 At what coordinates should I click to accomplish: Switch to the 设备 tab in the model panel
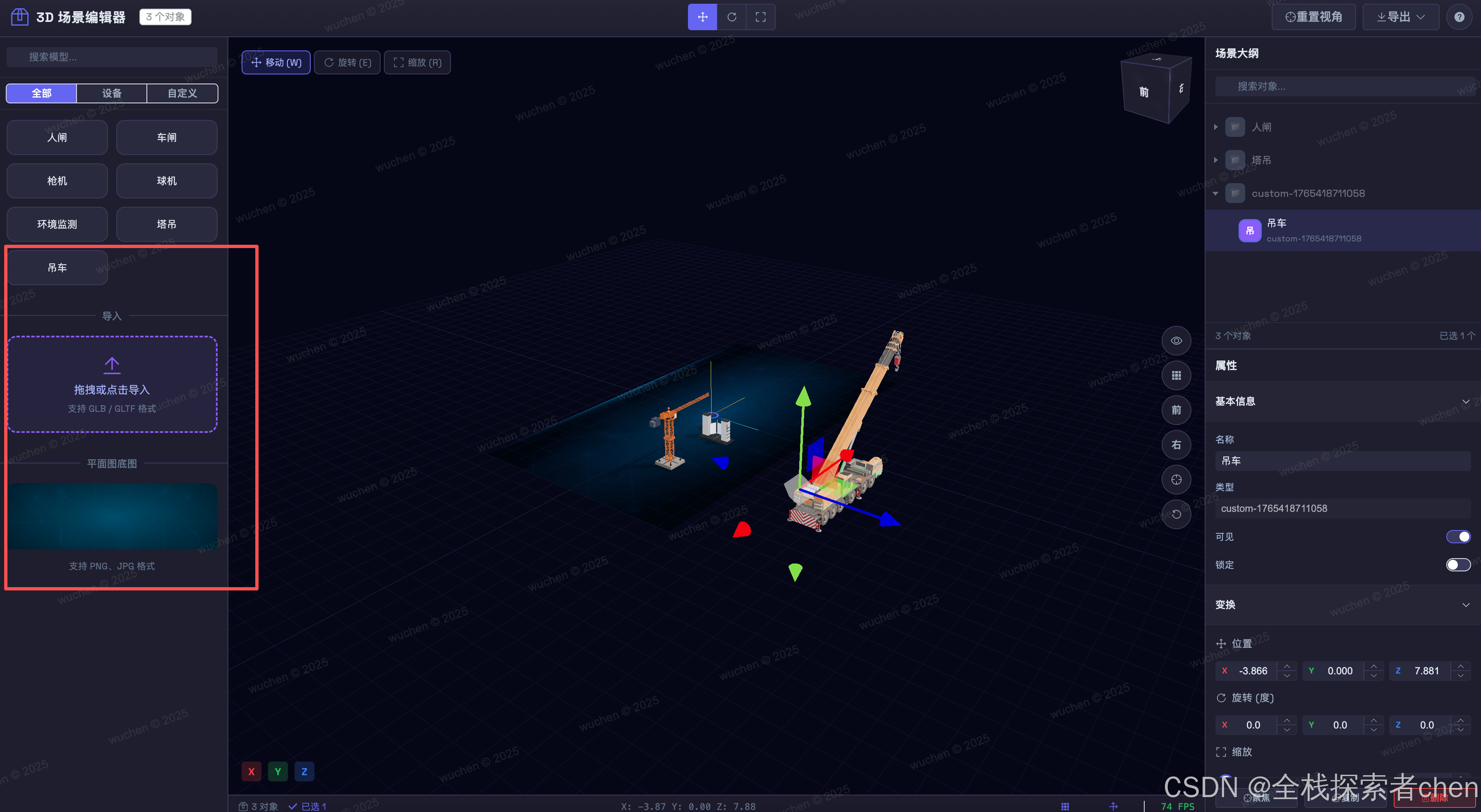coord(112,93)
